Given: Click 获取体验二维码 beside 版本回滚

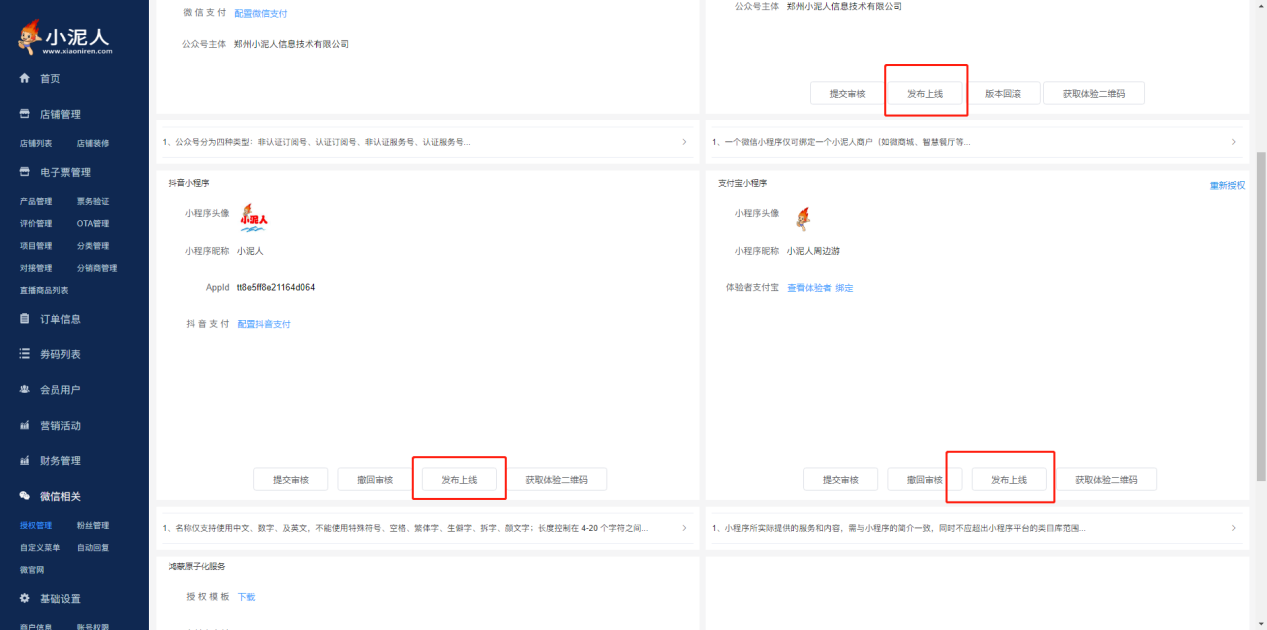Looking at the screenshot, I should point(1094,93).
